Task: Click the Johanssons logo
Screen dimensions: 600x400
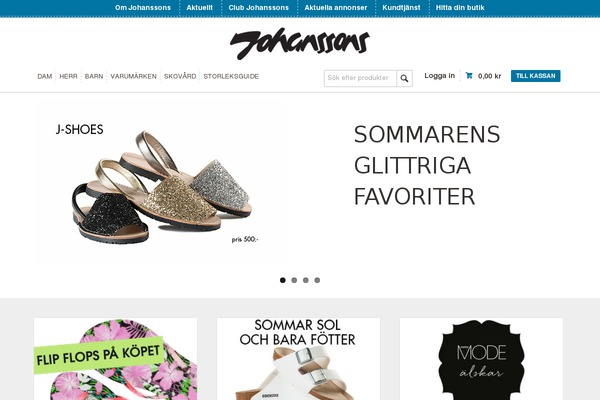Action: tap(300, 43)
